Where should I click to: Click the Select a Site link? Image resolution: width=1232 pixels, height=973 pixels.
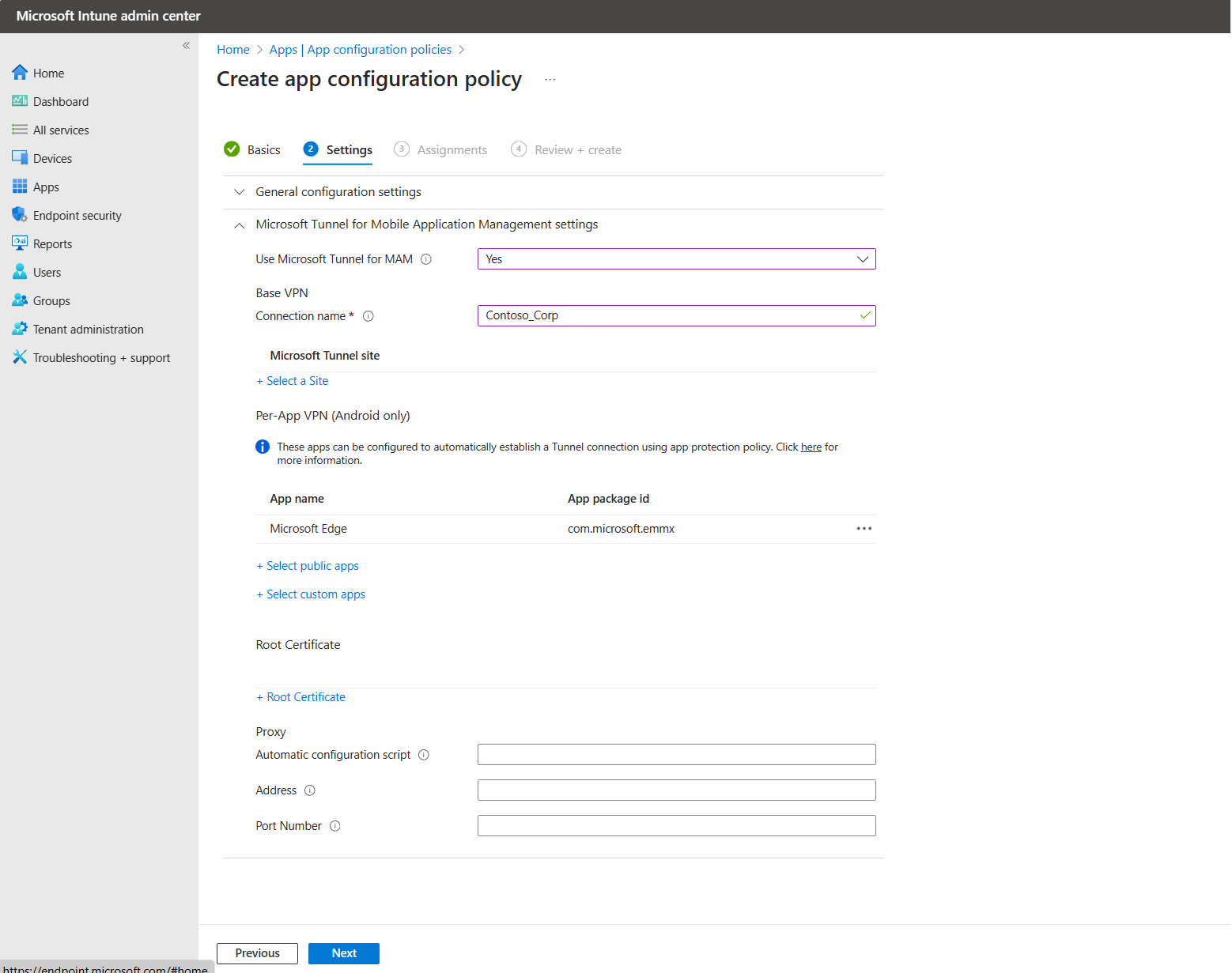tap(293, 380)
